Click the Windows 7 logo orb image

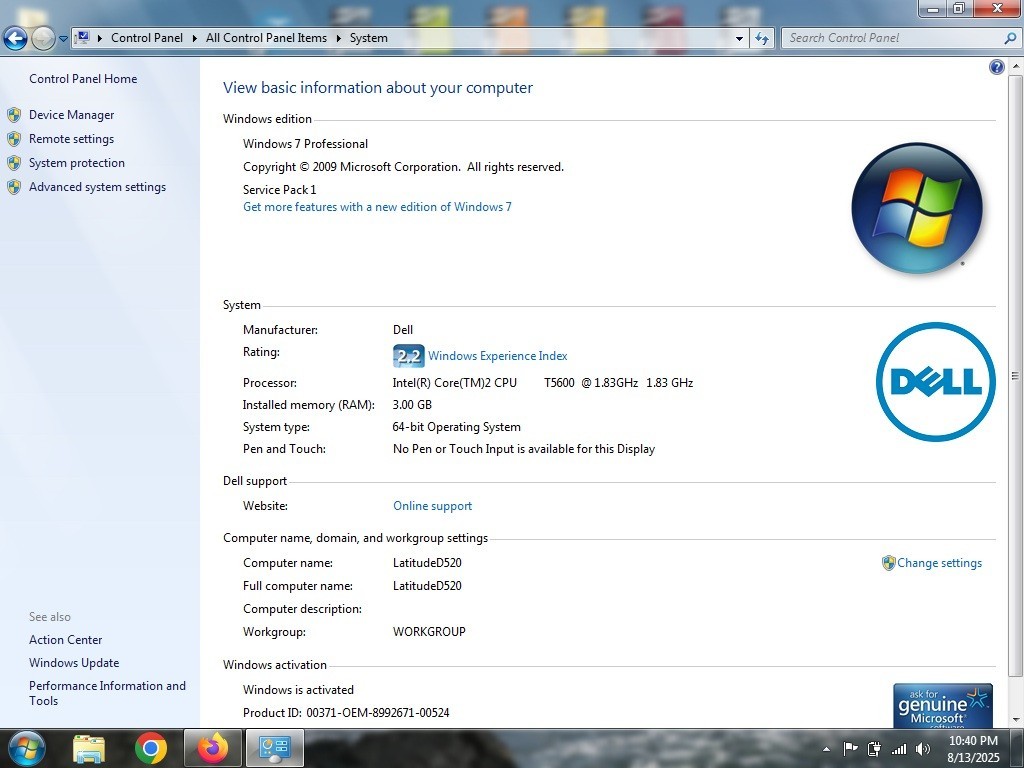pyautogui.click(x=917, y=208)
